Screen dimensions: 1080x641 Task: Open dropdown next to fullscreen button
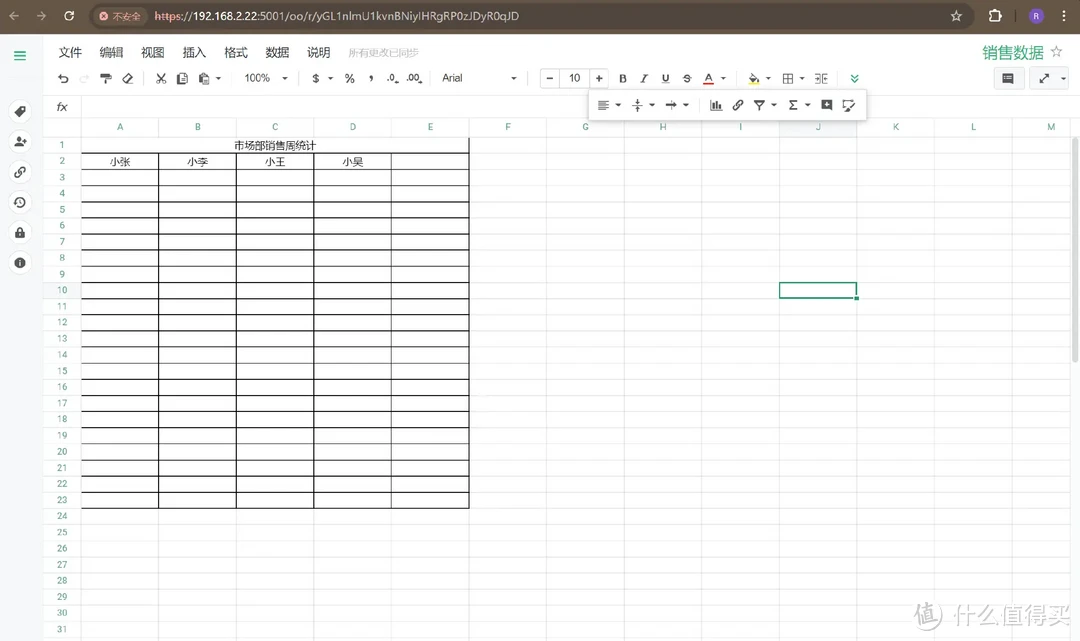pyautogui.click(x=1063, y=78)
